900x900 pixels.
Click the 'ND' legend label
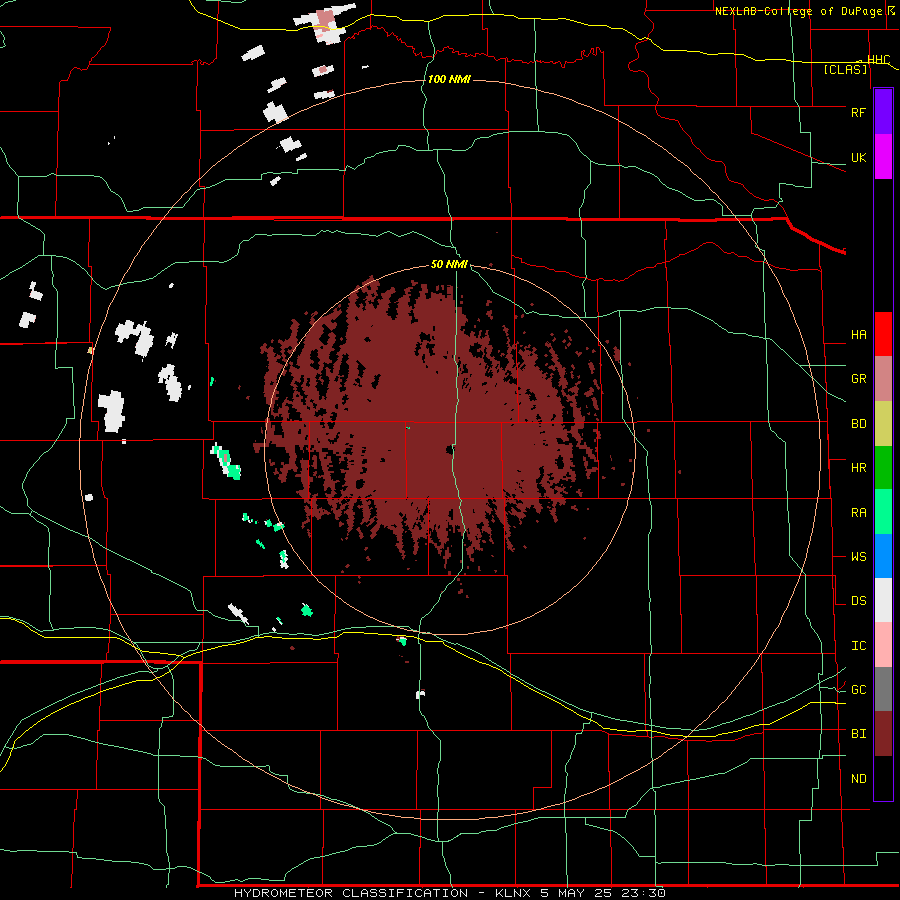858,779
